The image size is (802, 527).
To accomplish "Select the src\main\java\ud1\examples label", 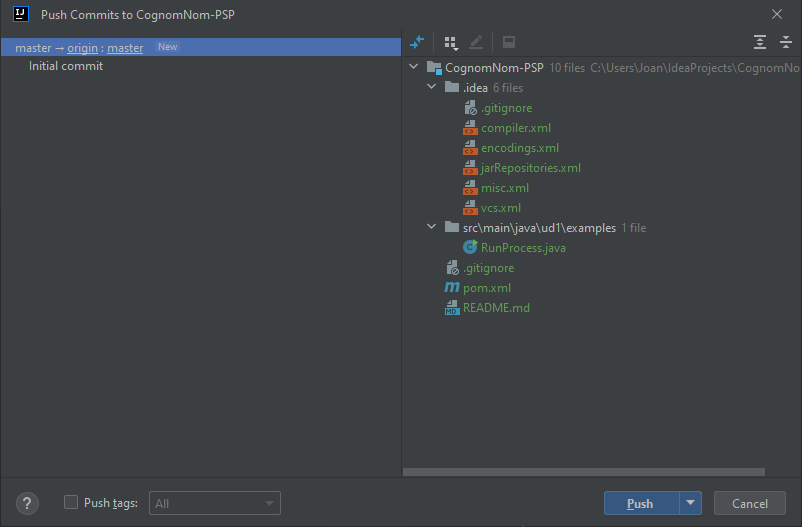I will (x=540, y=228).
